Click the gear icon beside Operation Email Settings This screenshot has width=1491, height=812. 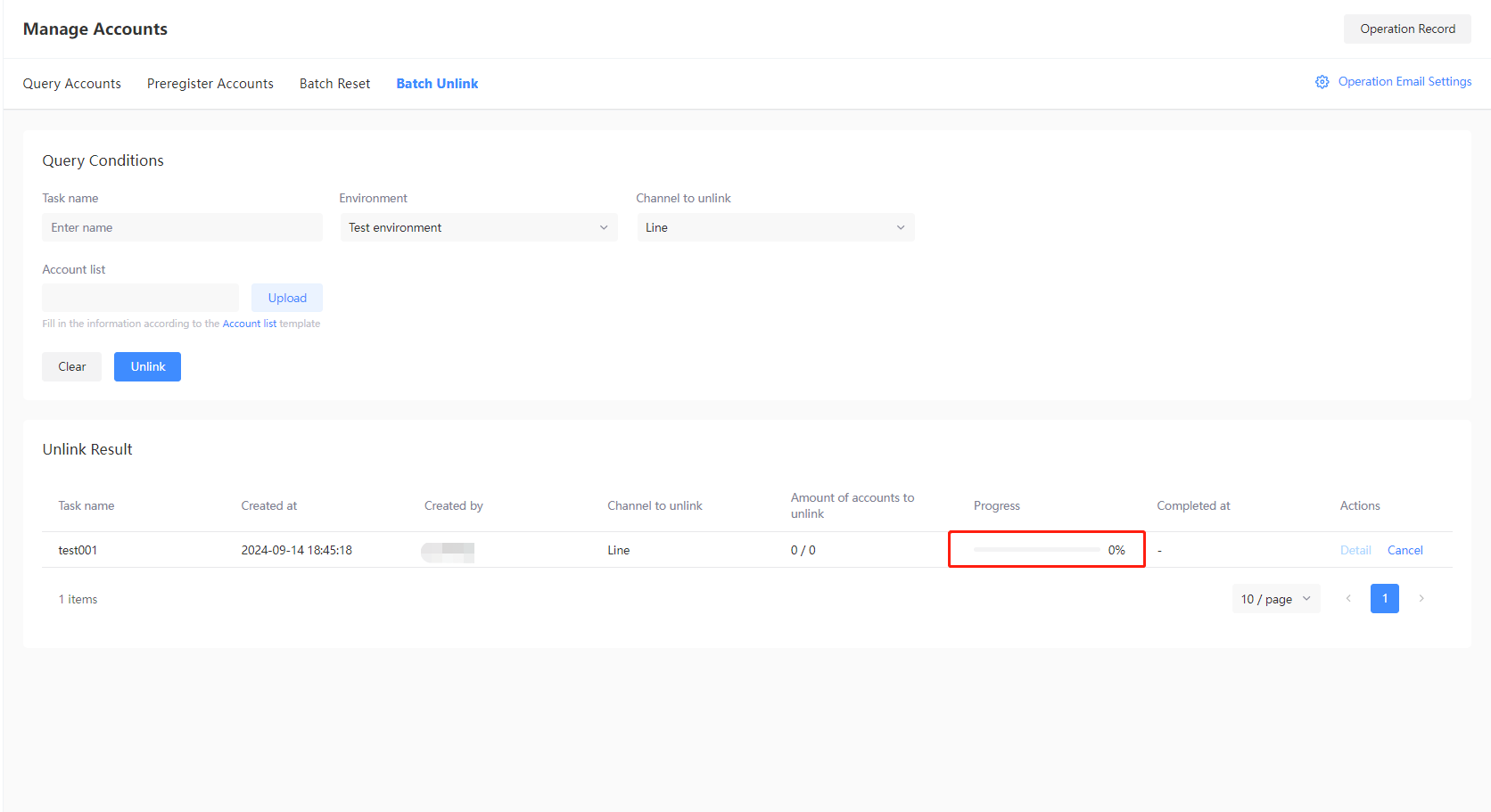[1322, 82]
